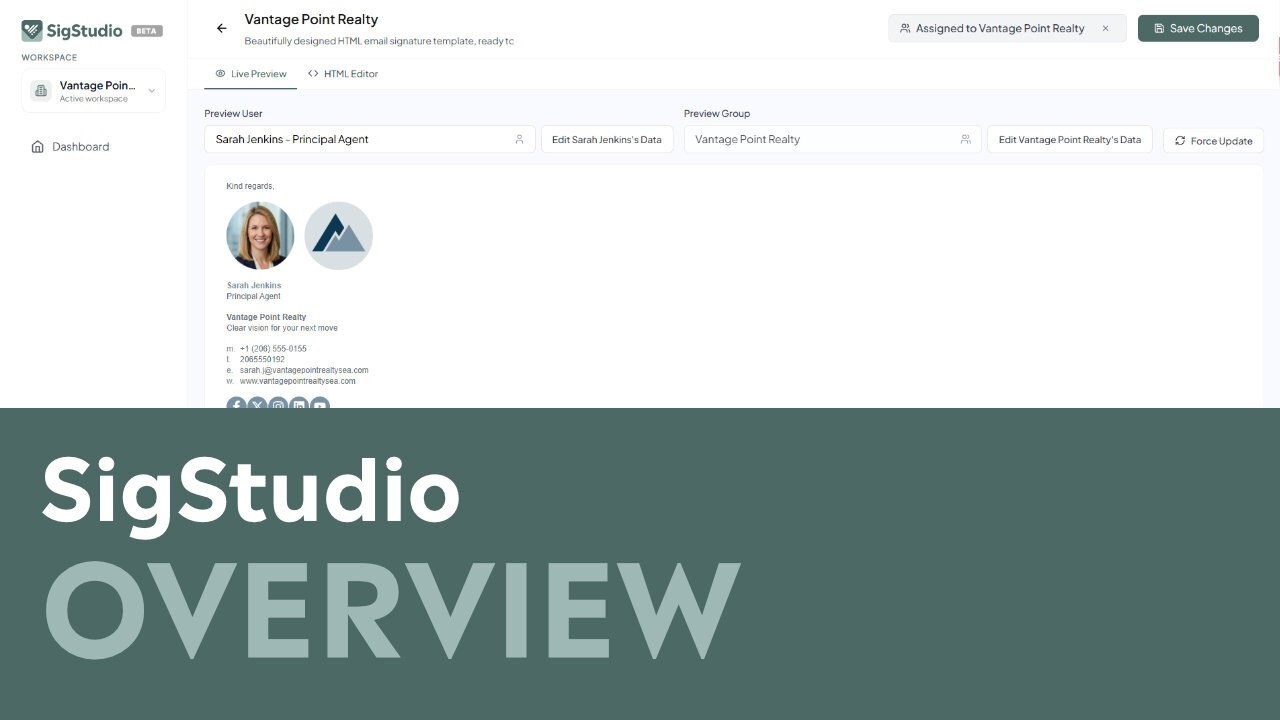This screenshot has height=720, width=1280.
Task: Expand the Vantage Point workspace switcher
Action: [94, 91]
